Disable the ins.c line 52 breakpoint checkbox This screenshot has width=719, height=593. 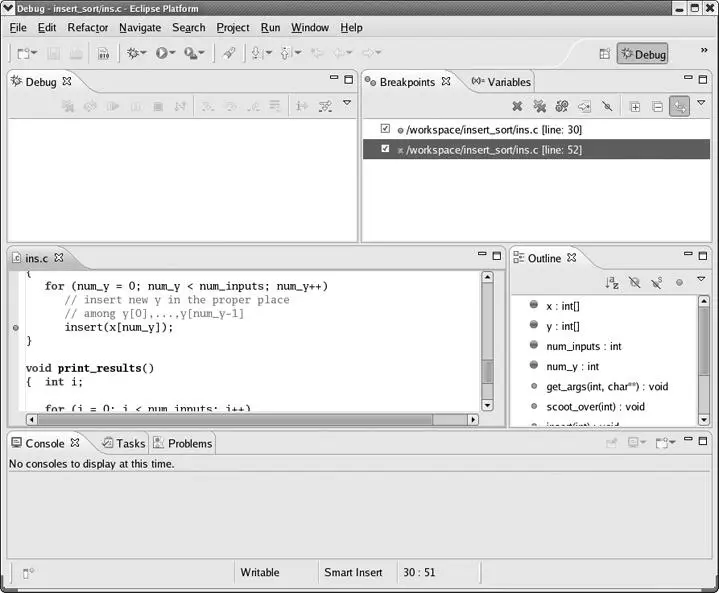[385, 149]
